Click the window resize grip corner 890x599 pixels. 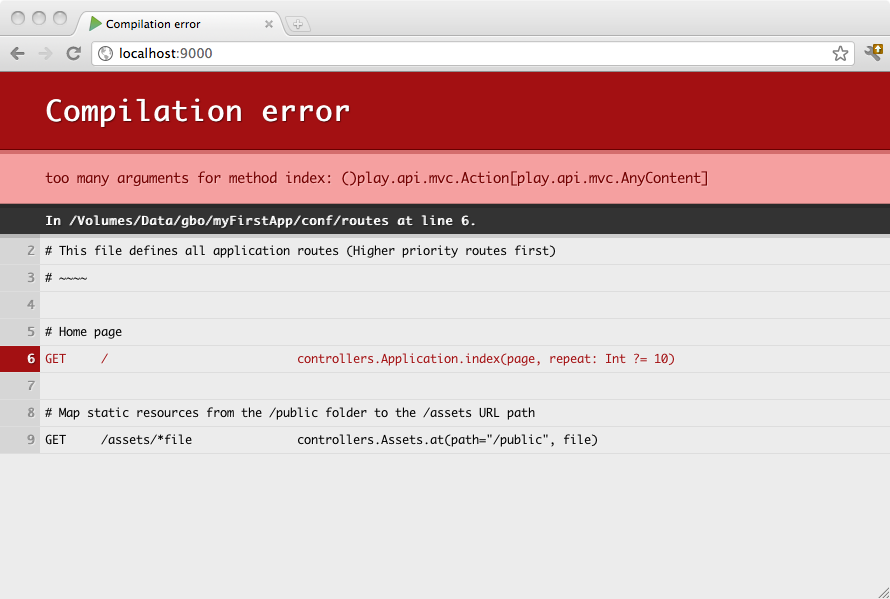[x=882, y=591]
